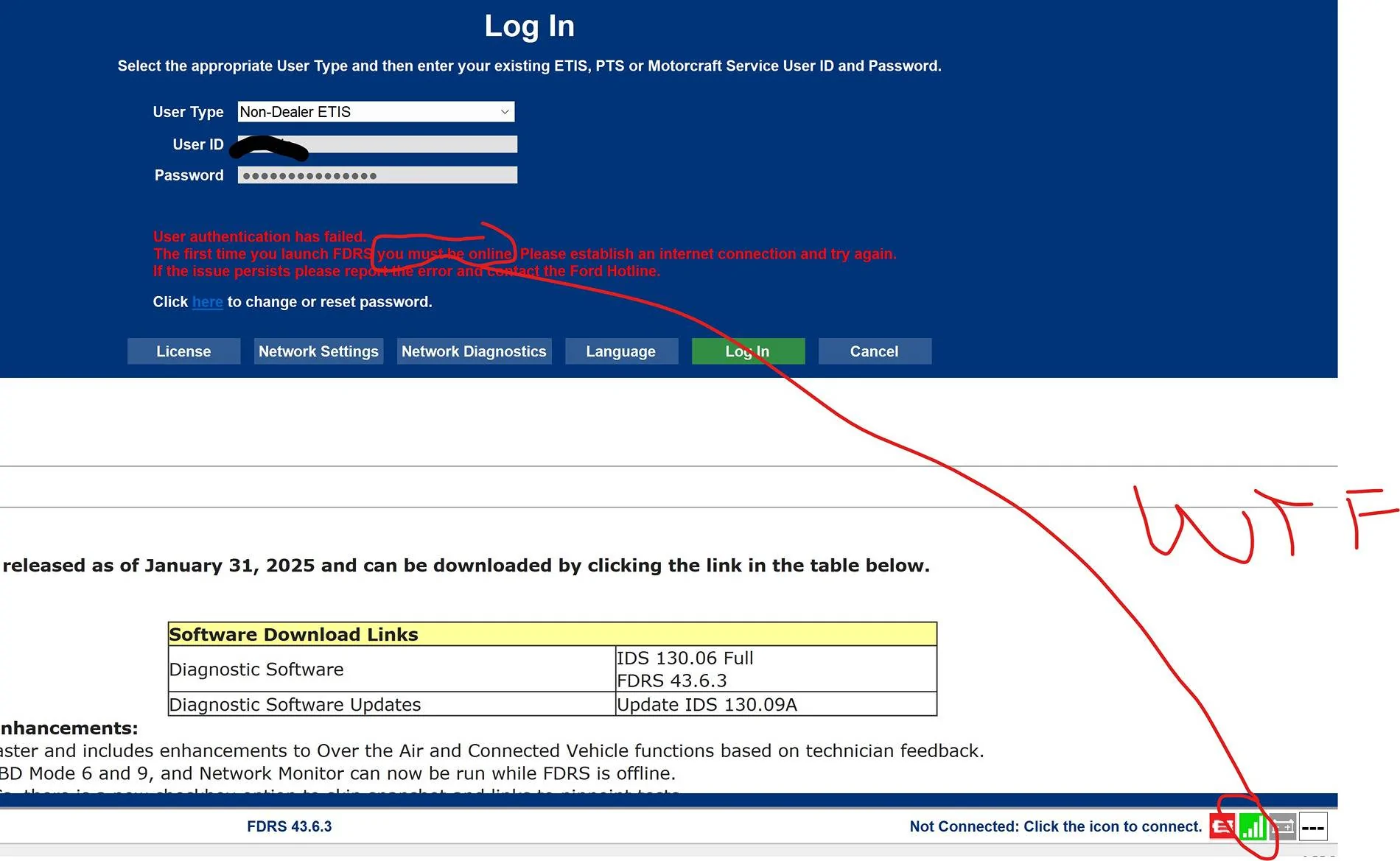Image resolution: width=1400 pixels, height=861 pixels.
Task: Click the green network signal strength icon
Action: (1253, 826)
